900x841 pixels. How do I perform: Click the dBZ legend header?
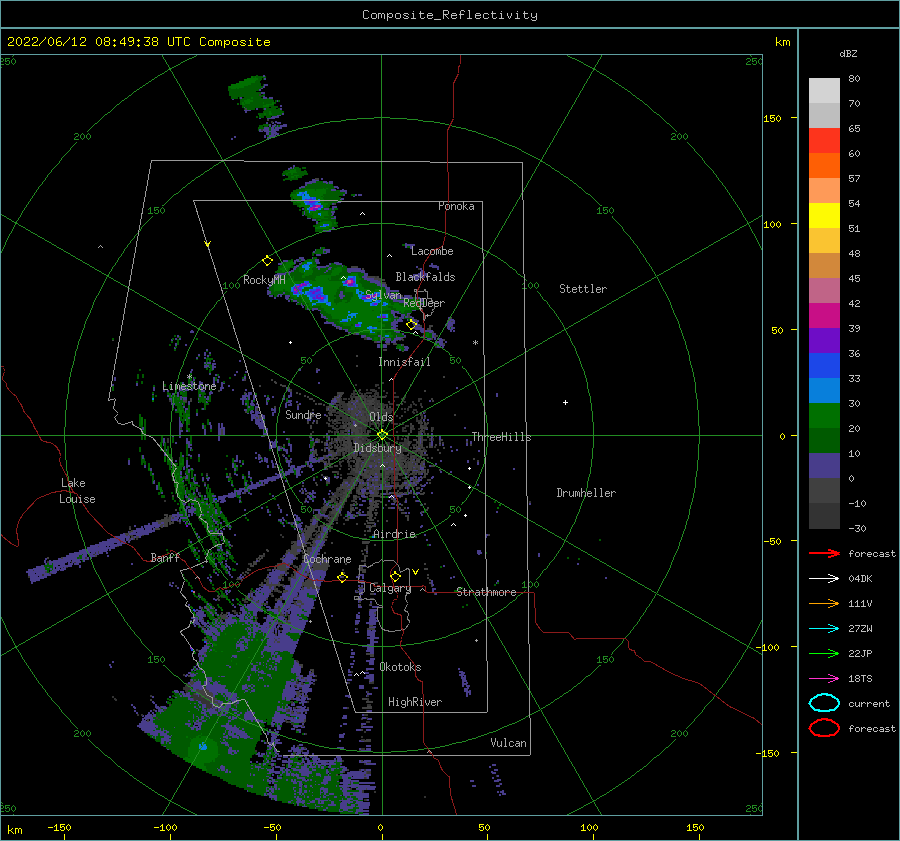click(x=848, y=53)
